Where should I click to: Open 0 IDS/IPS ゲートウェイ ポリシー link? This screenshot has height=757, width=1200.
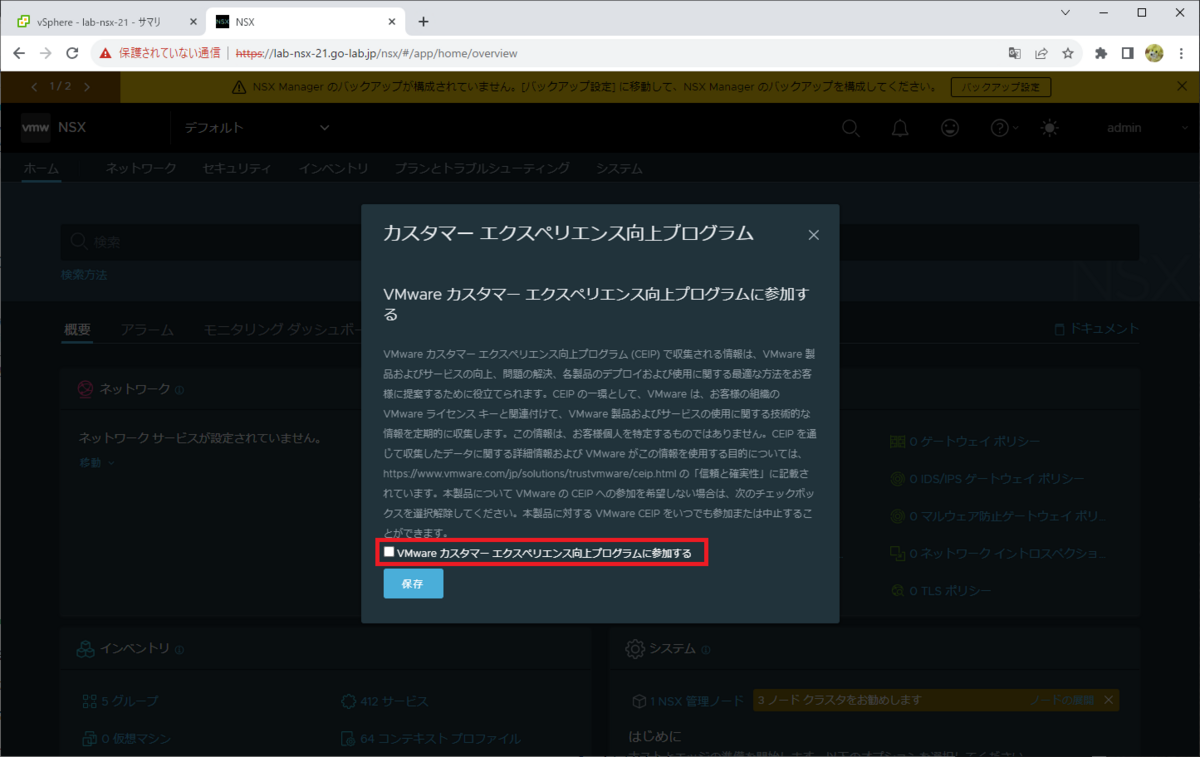coord(987,479)
